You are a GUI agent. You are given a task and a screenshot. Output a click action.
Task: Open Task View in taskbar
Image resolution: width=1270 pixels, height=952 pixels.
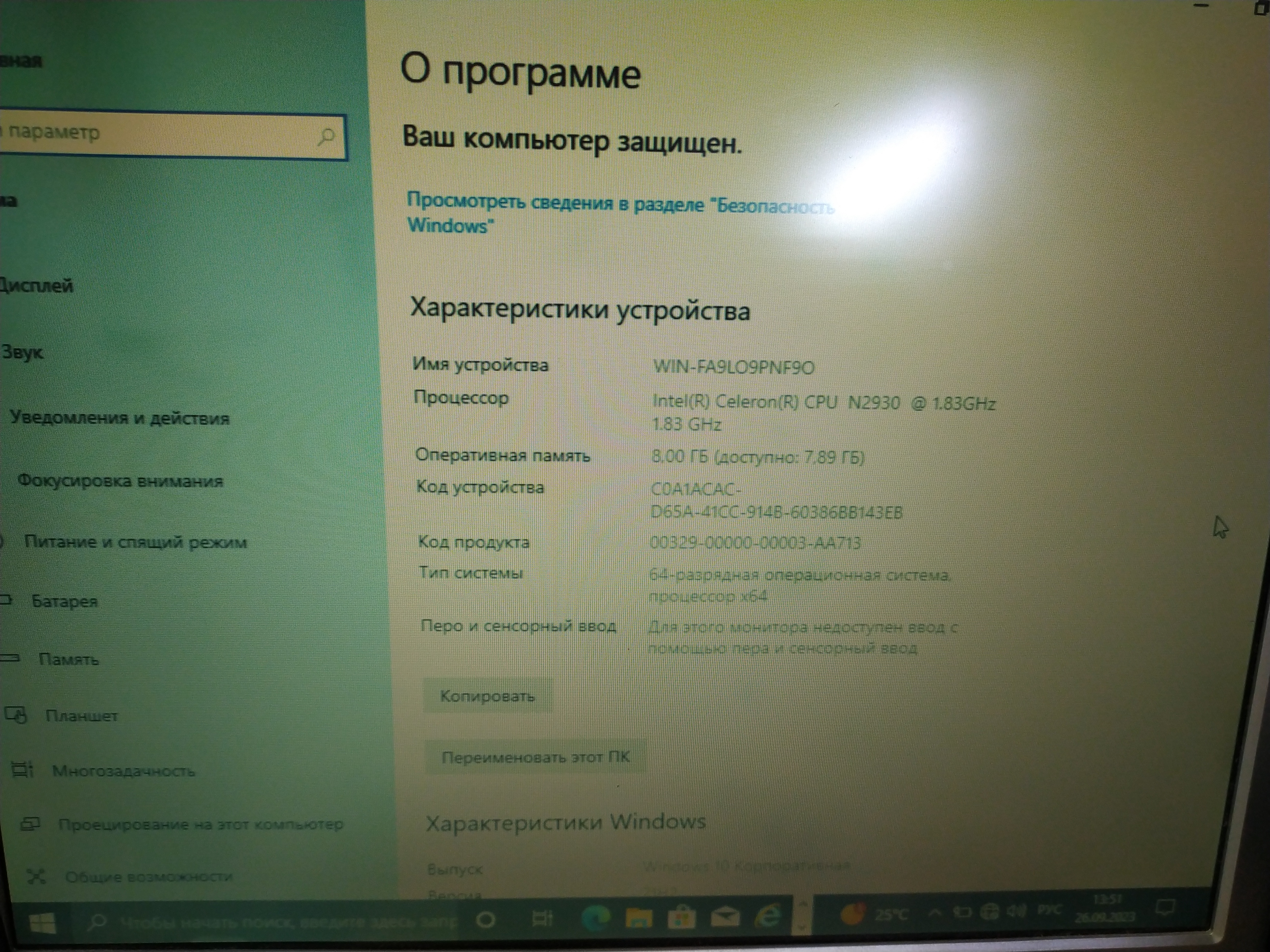pyautogui.click(x=541, y=919)
